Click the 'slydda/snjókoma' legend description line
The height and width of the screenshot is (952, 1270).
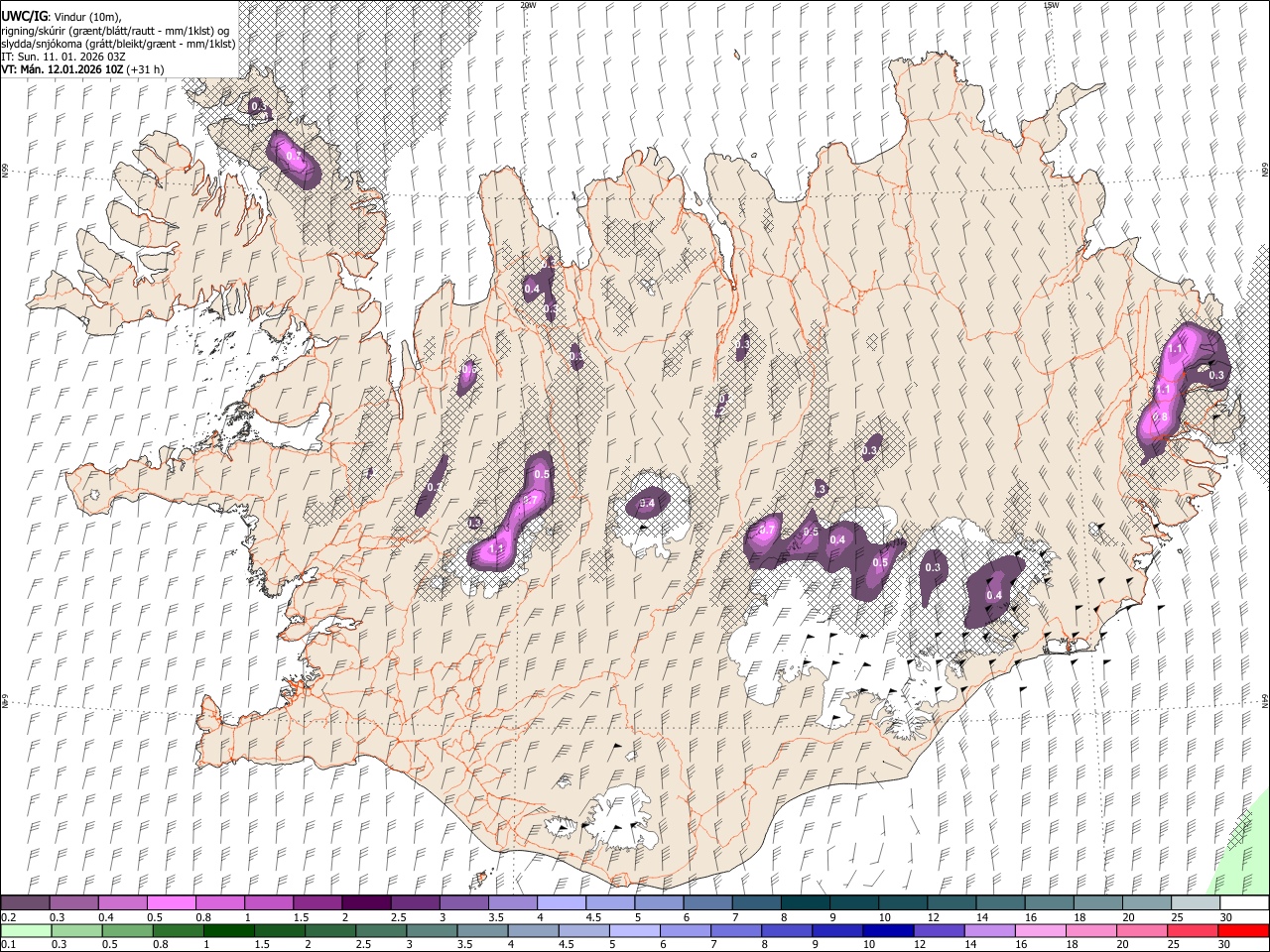118,44
